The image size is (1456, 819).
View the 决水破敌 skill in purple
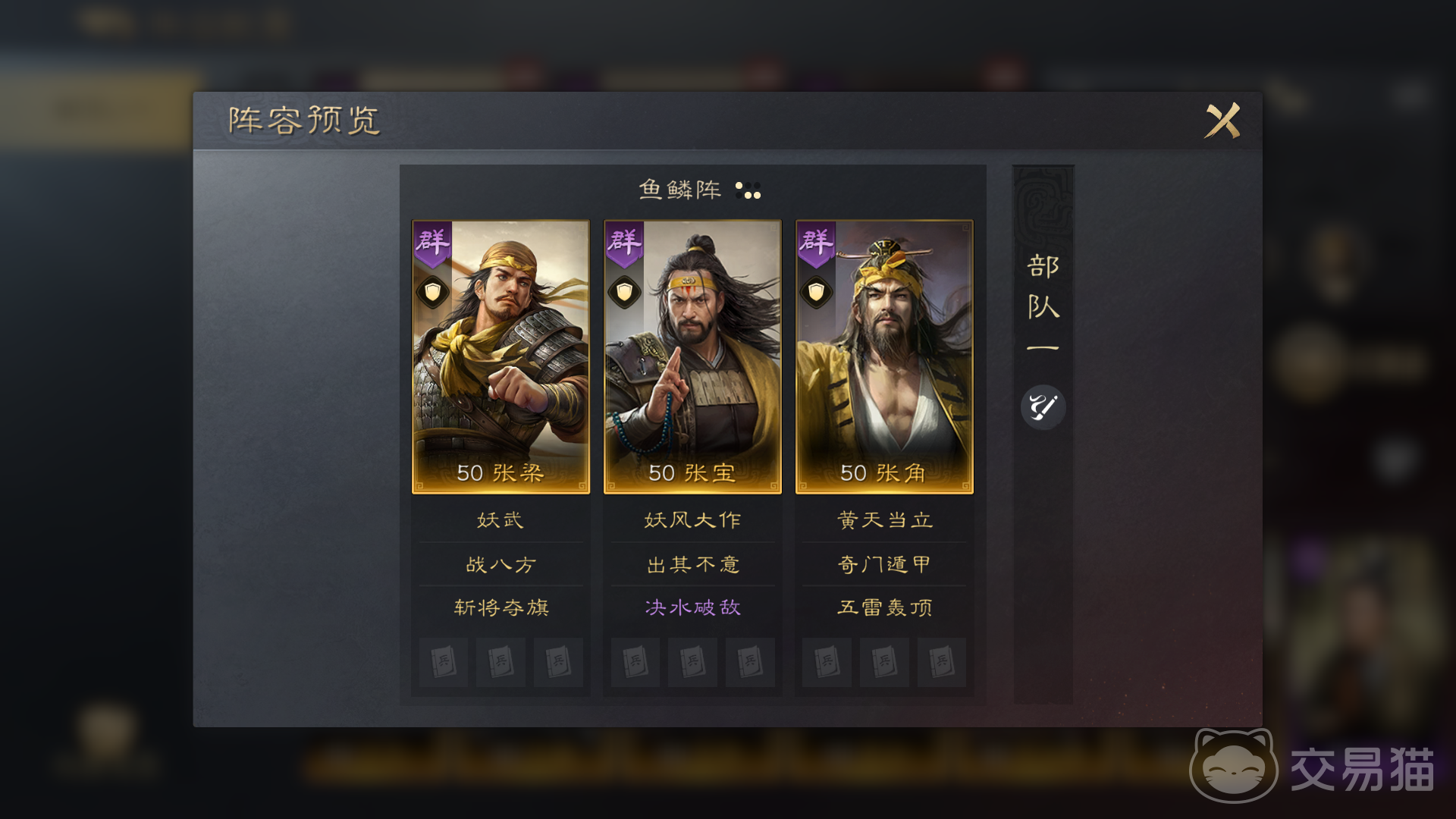coord(692,607)
